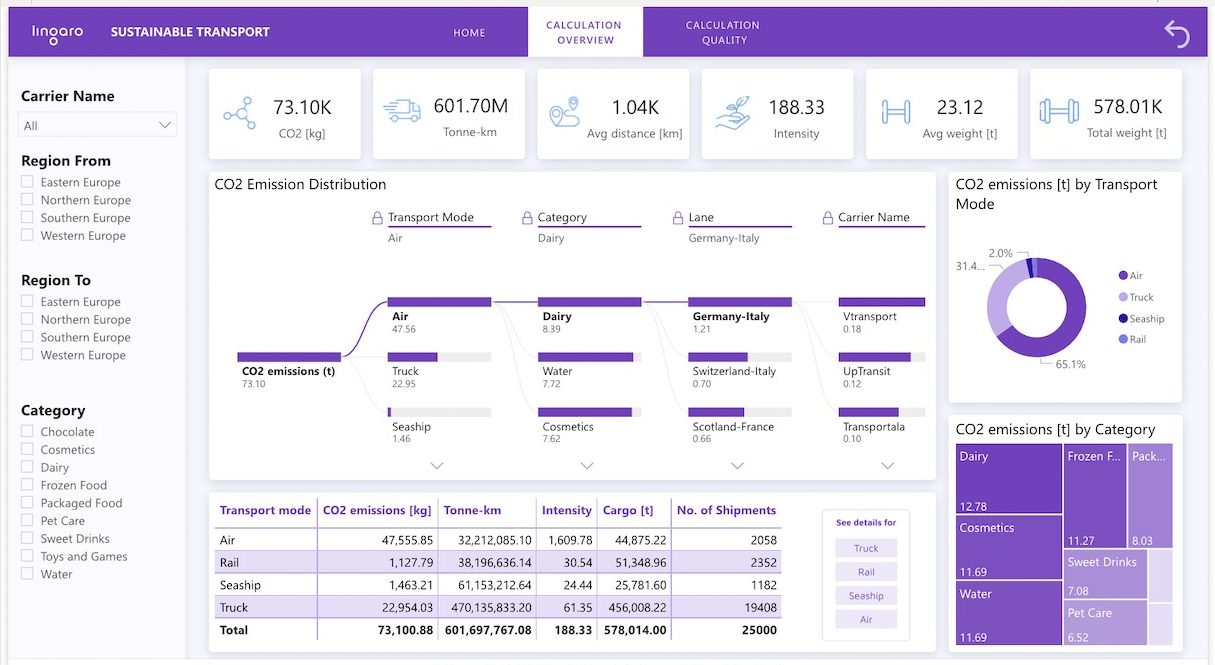Tick the Chocolate category checkbox
Screen dimensions: 1215x665
28,432
